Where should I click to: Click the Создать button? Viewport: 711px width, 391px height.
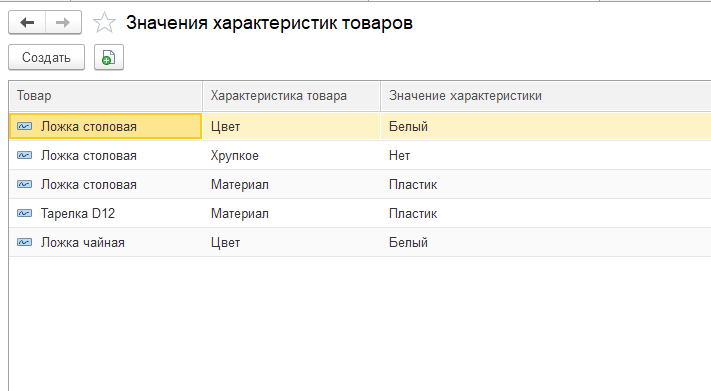pos(47,57)
